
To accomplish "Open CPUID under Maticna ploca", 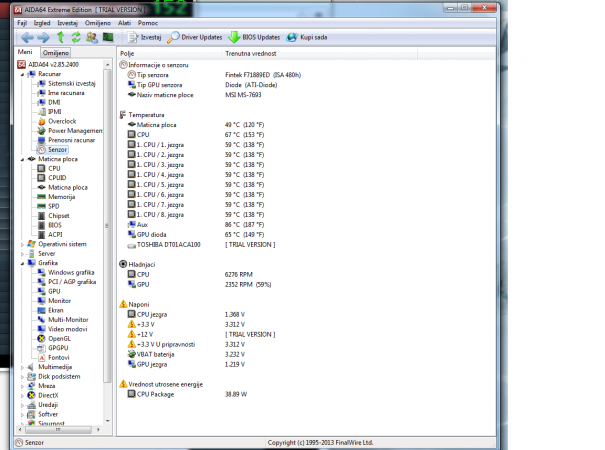I will coord(52,178).
